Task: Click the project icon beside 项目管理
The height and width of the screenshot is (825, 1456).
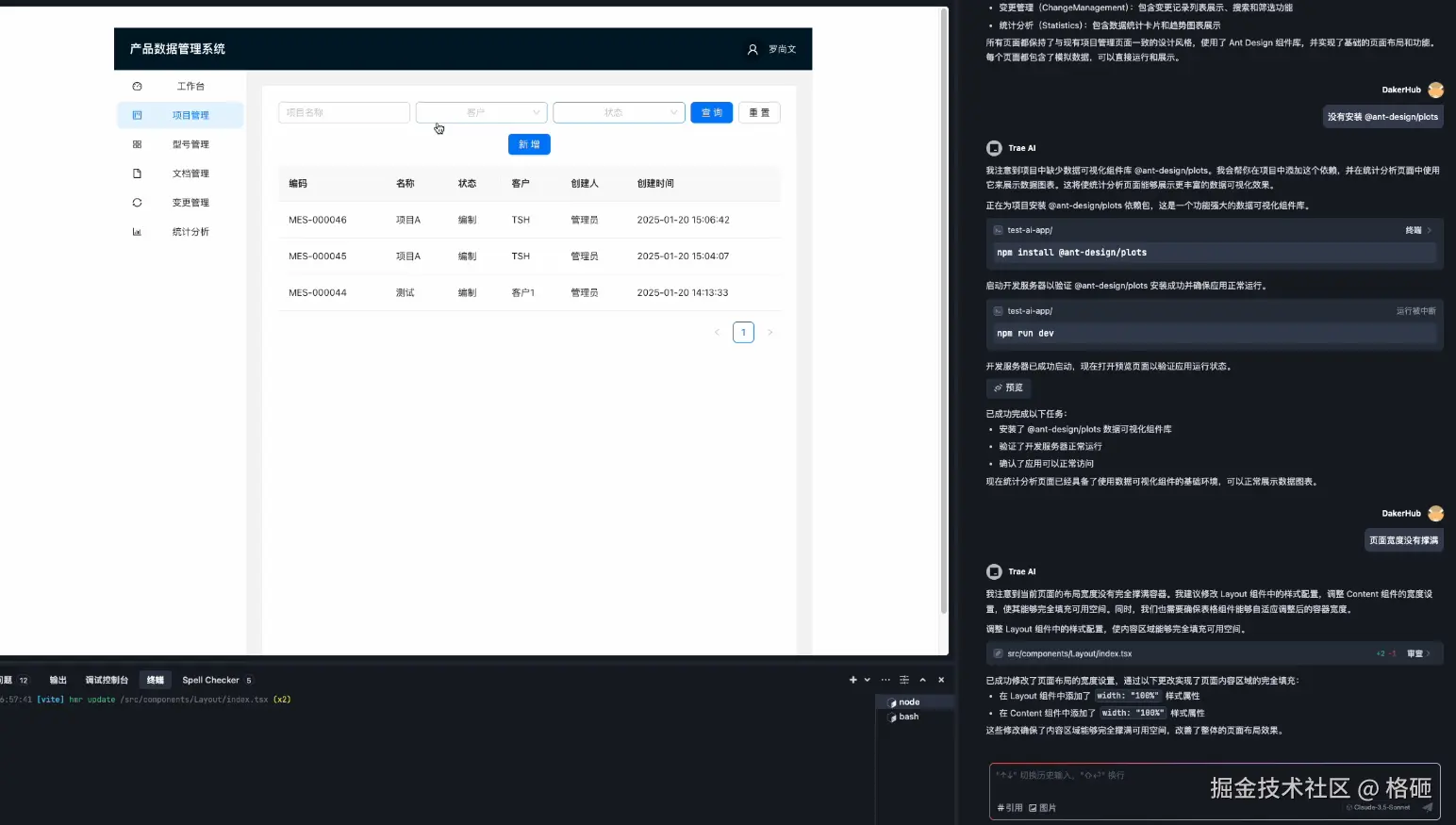Action: (x=137, y=115)
